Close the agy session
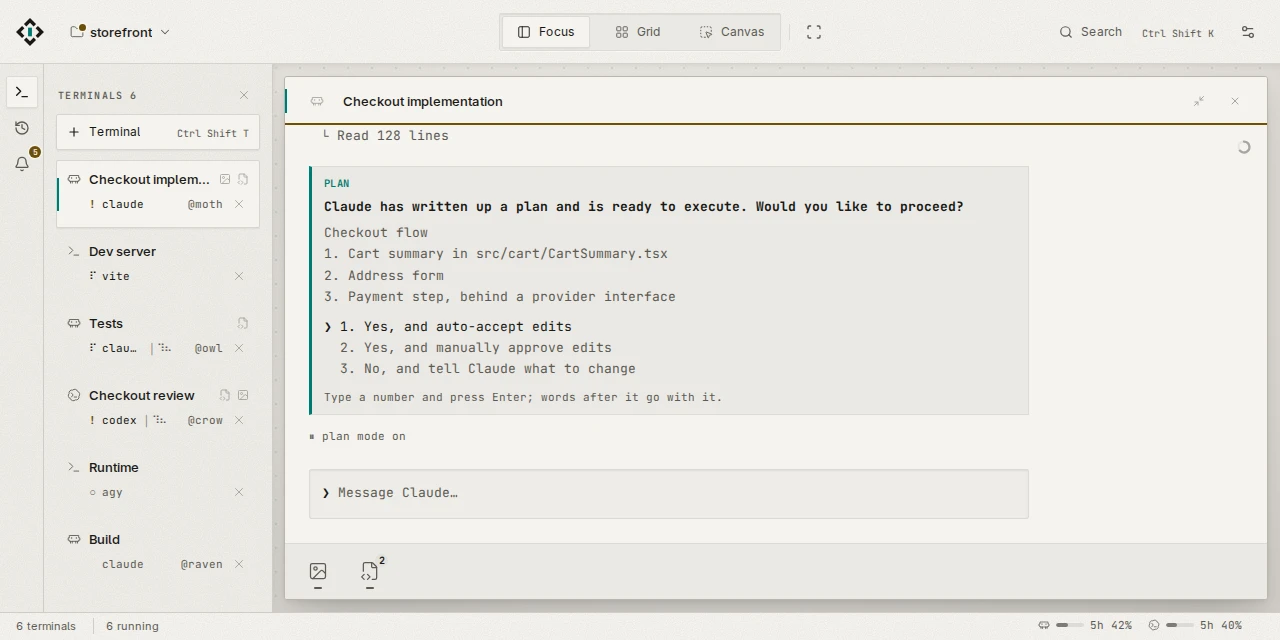This screenshot has height=640, width=1280. tap(239, 492)
